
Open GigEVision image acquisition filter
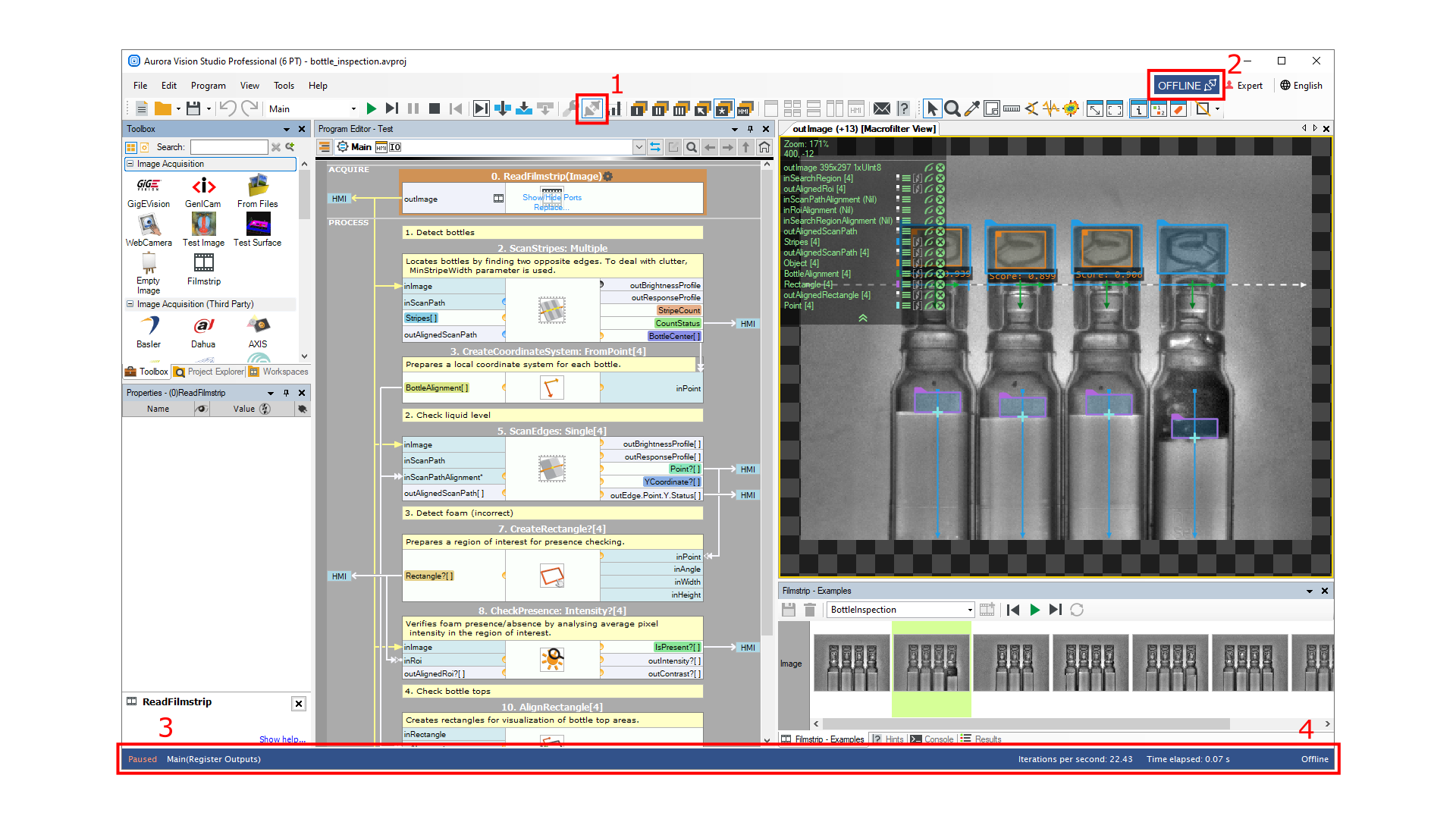149,193
